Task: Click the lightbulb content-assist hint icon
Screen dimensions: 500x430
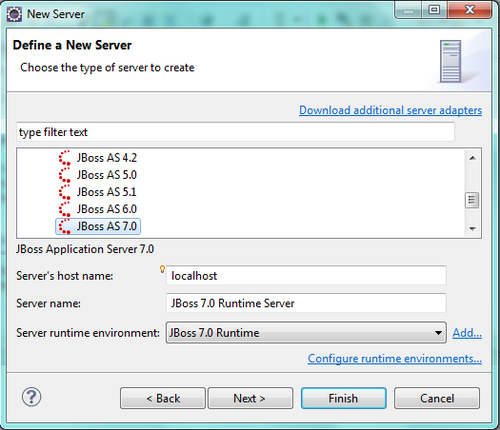Action: pyautogui.click(x=162, y=269)
